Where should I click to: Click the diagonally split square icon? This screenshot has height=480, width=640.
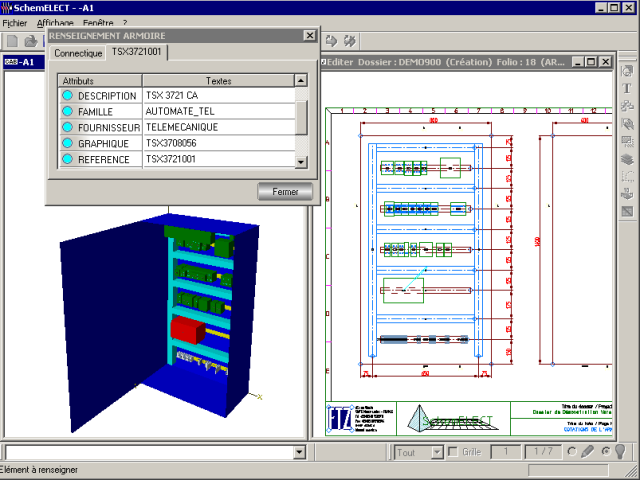627,211
